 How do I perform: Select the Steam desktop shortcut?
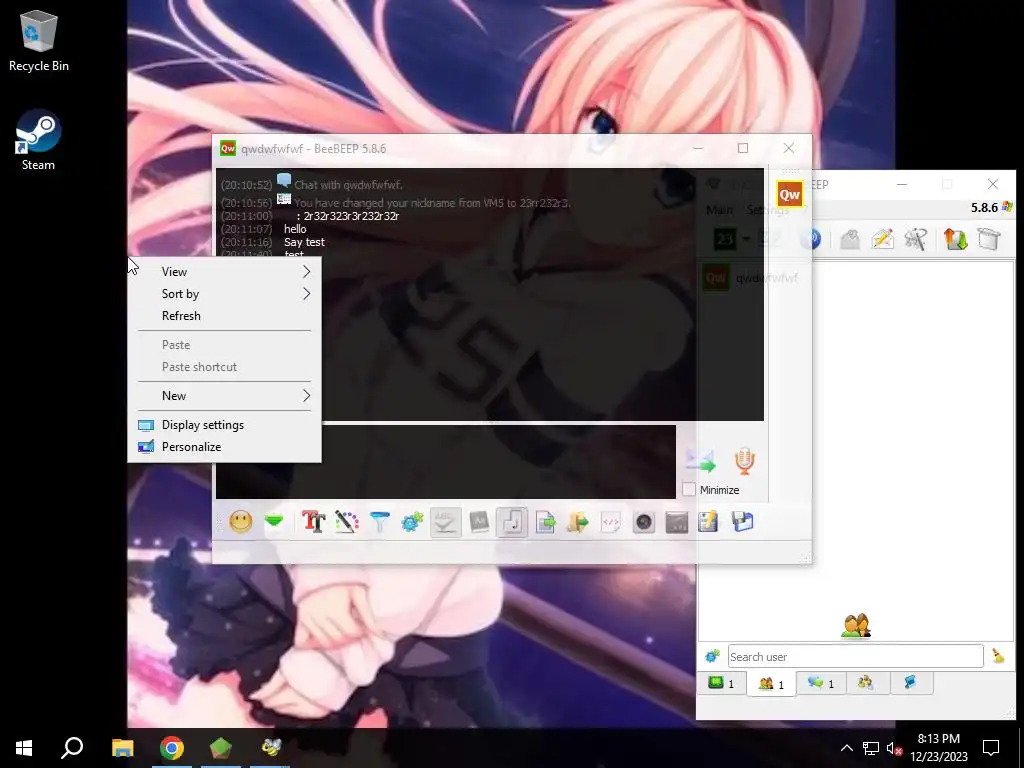coord(39,140)
